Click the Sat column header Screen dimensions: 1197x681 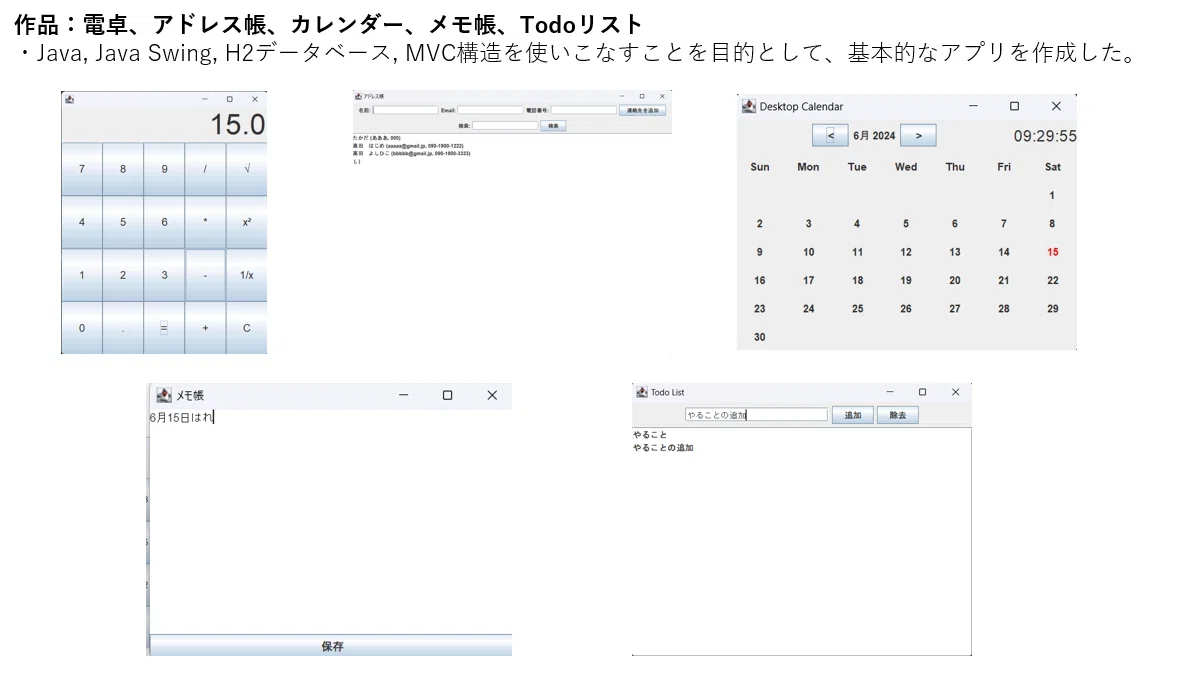pos(1053,166)
